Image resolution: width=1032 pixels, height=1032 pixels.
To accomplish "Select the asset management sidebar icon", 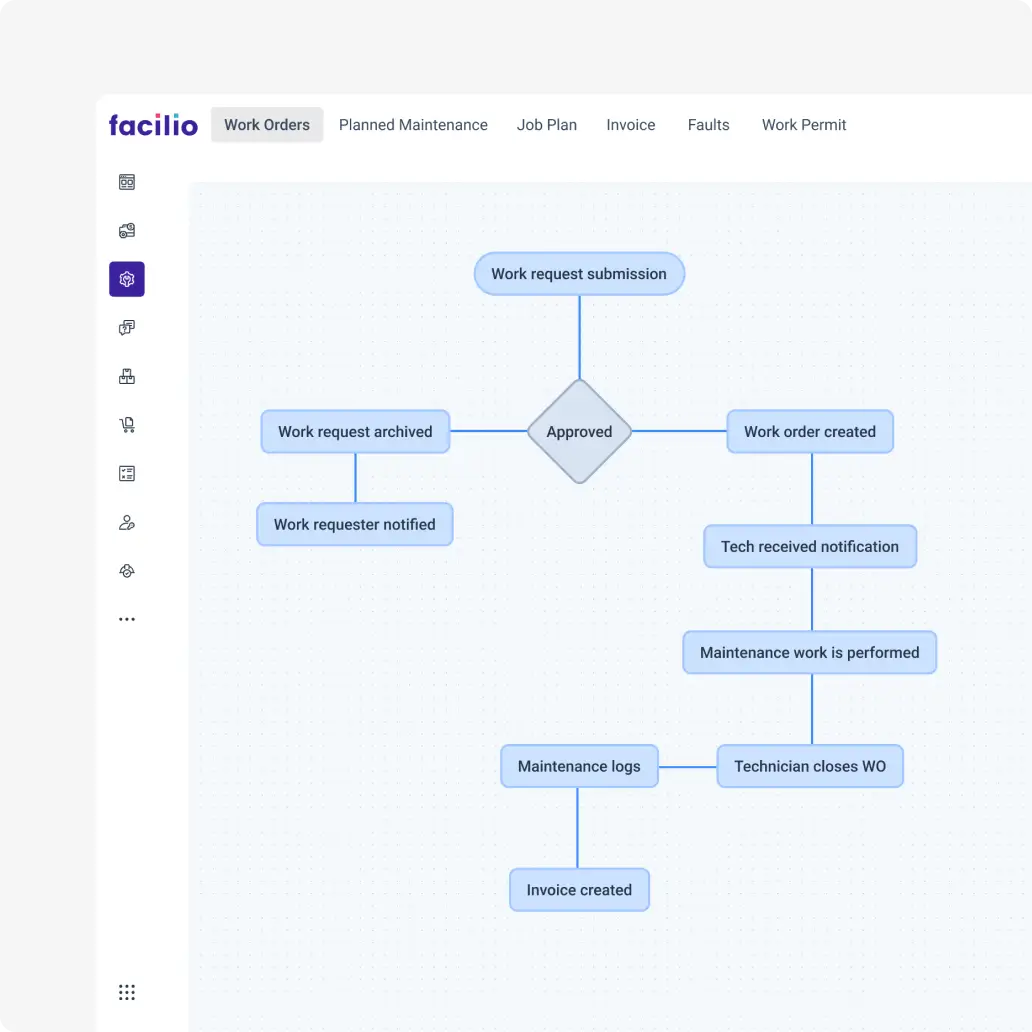I will (126, 230).
